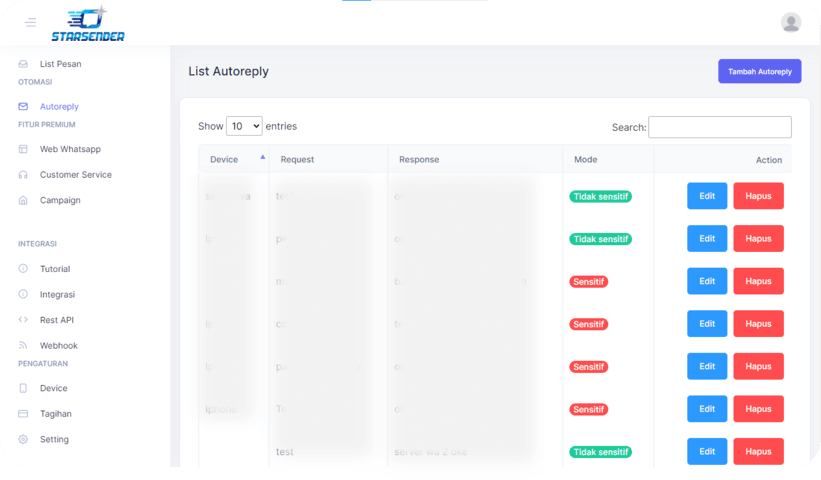Click the Customer Service headset icon
This screenshot has width=821, height=480.
click(23, 175)
